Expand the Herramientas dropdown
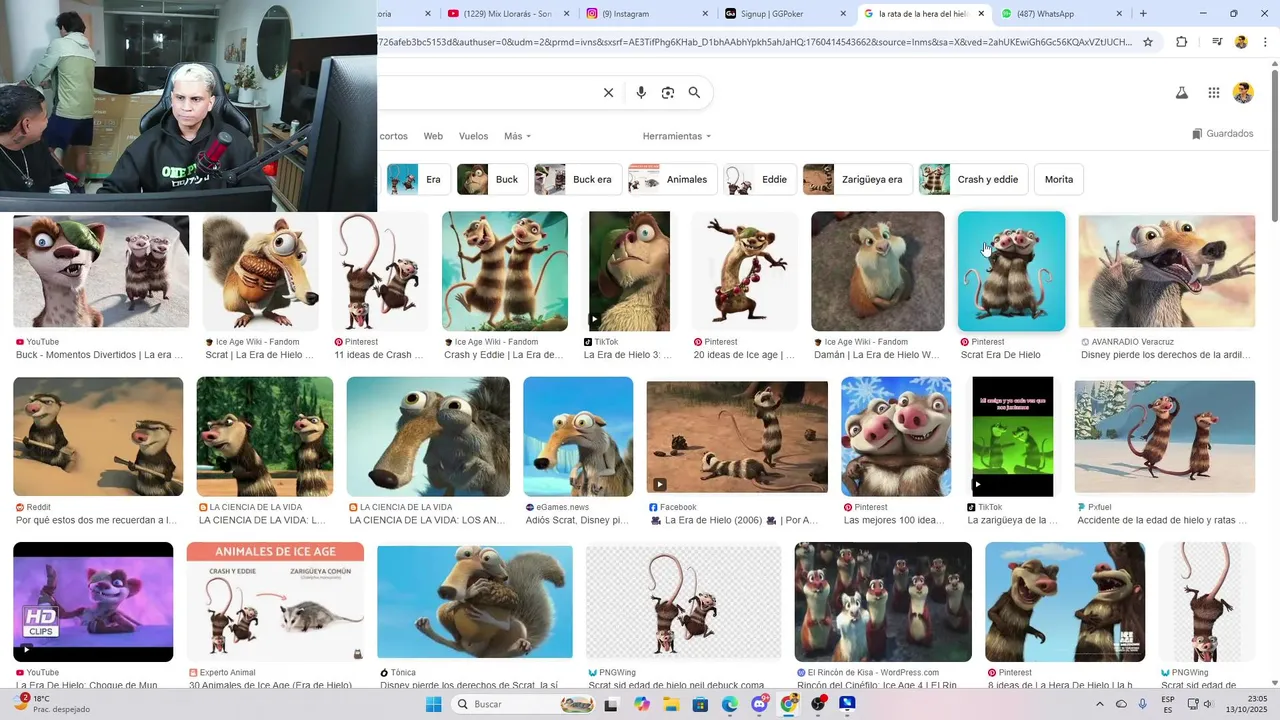The image size is (1280, 720). pyautogui.click(x=676, y=136)
